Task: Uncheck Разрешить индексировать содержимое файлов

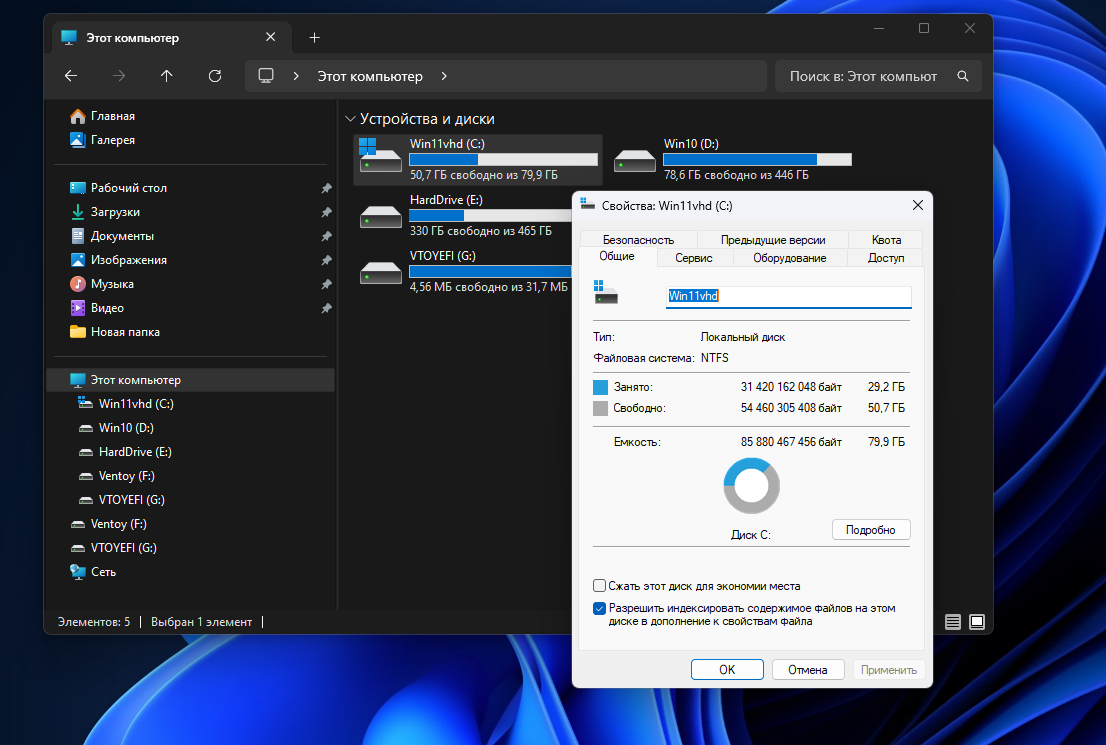Action: pos(600,608)
